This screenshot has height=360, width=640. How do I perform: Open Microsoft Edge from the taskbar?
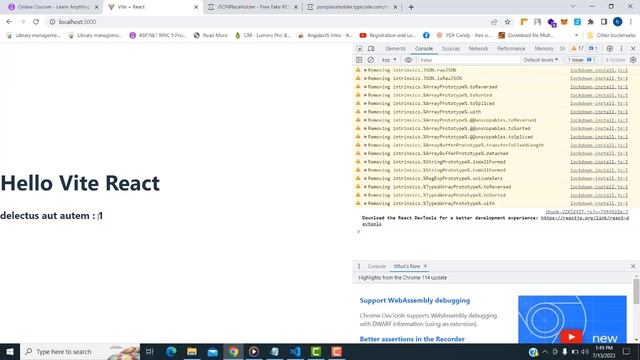click(171, 351)
